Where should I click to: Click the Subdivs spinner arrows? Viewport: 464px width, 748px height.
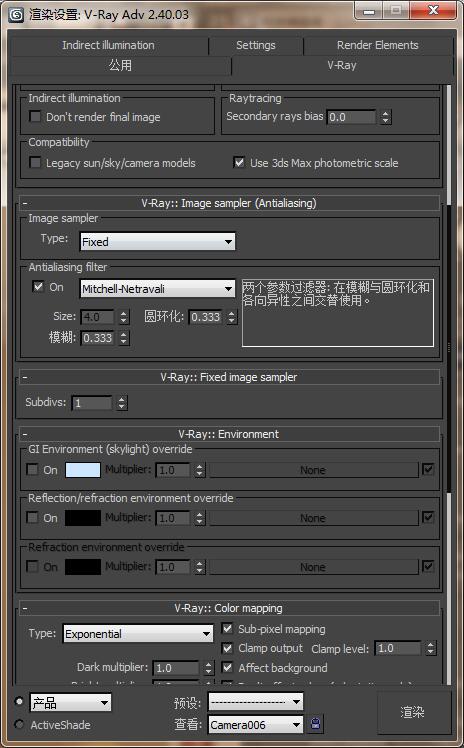tap(122, 403)
